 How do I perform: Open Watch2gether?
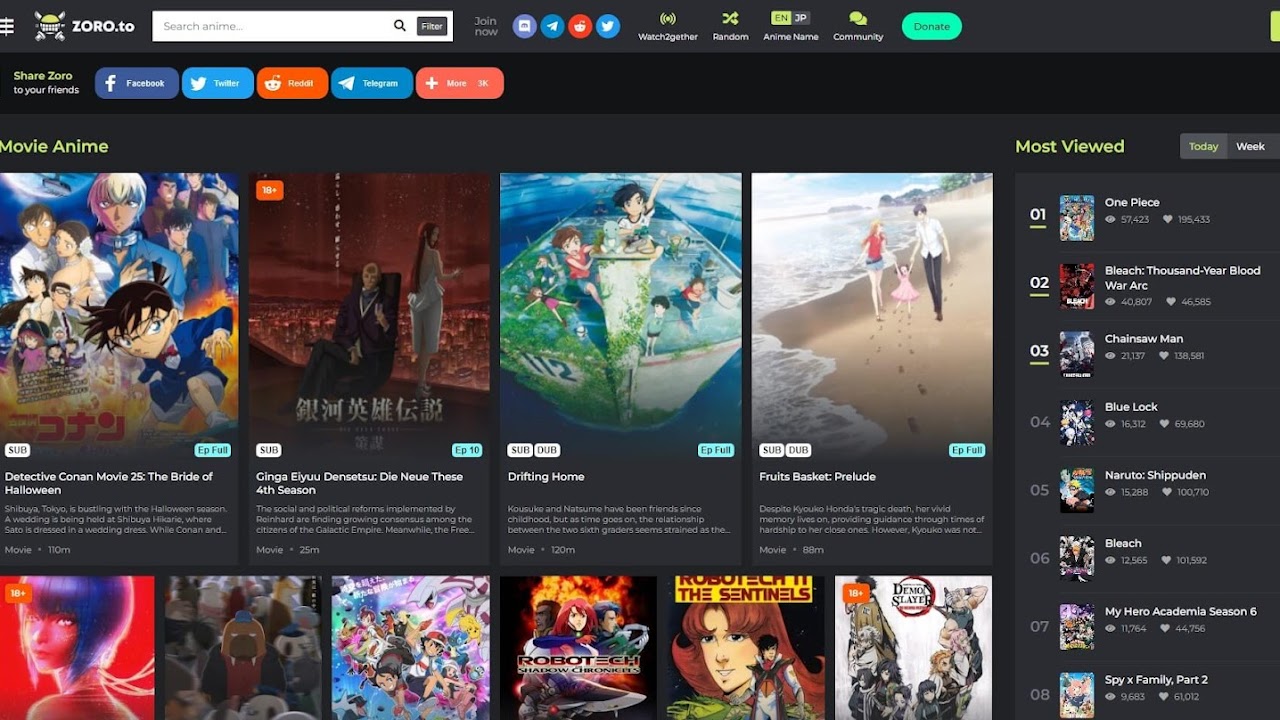(668, 26)
